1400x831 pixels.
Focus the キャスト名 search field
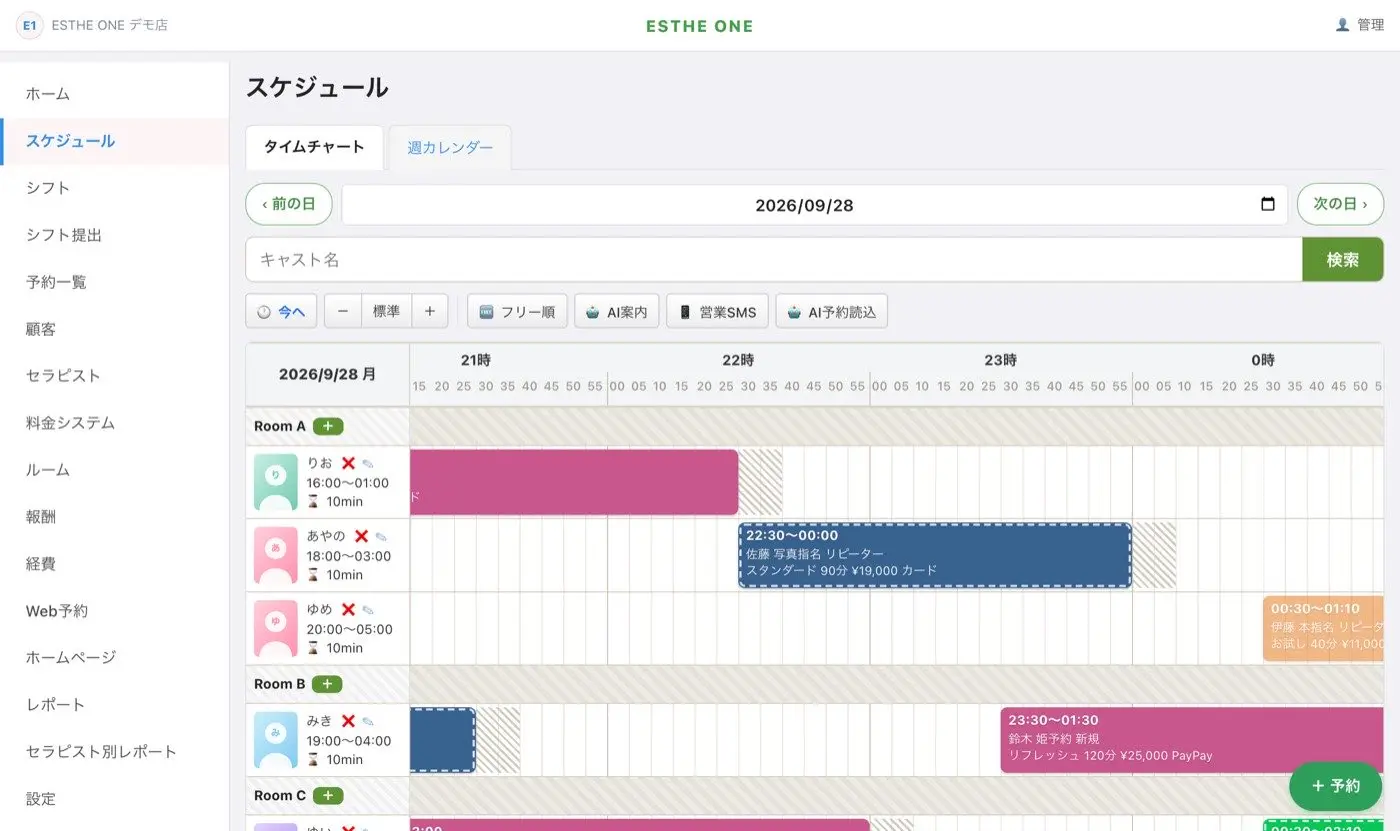point(774,260)
